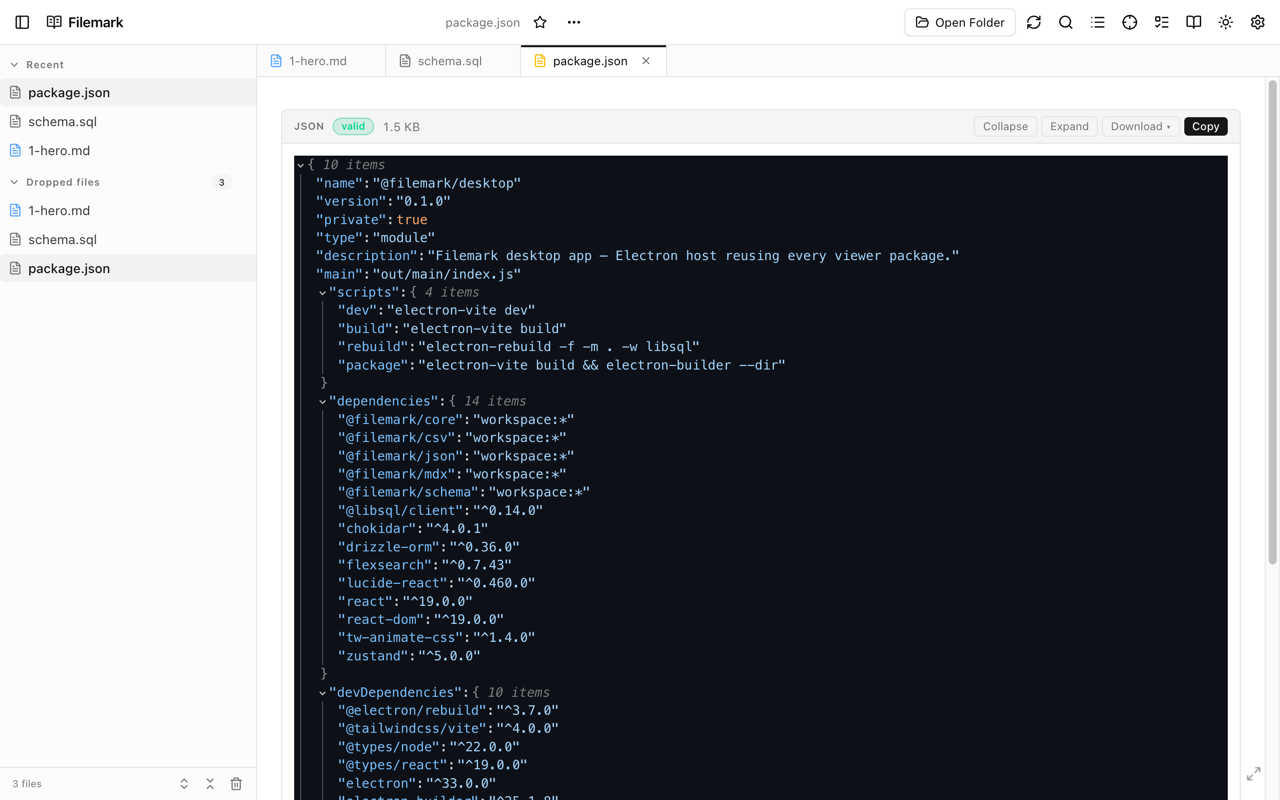Open schema.sql under Dropped files

click(128, 240)
